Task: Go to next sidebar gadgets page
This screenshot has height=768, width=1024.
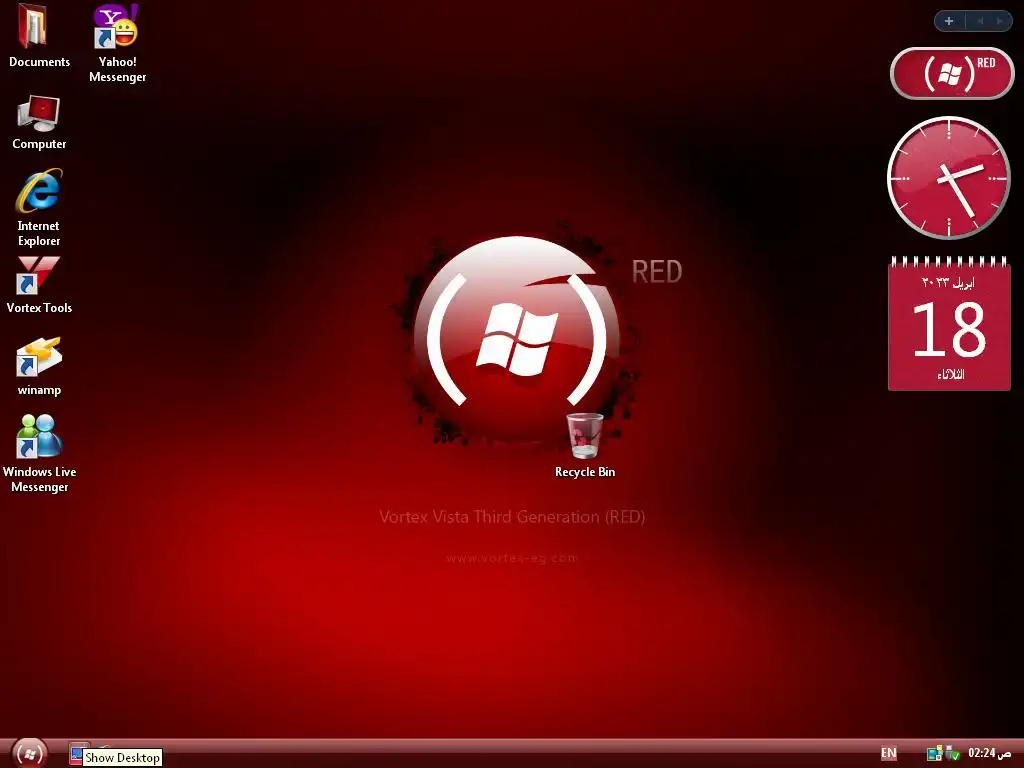Action: click(999, 21)
